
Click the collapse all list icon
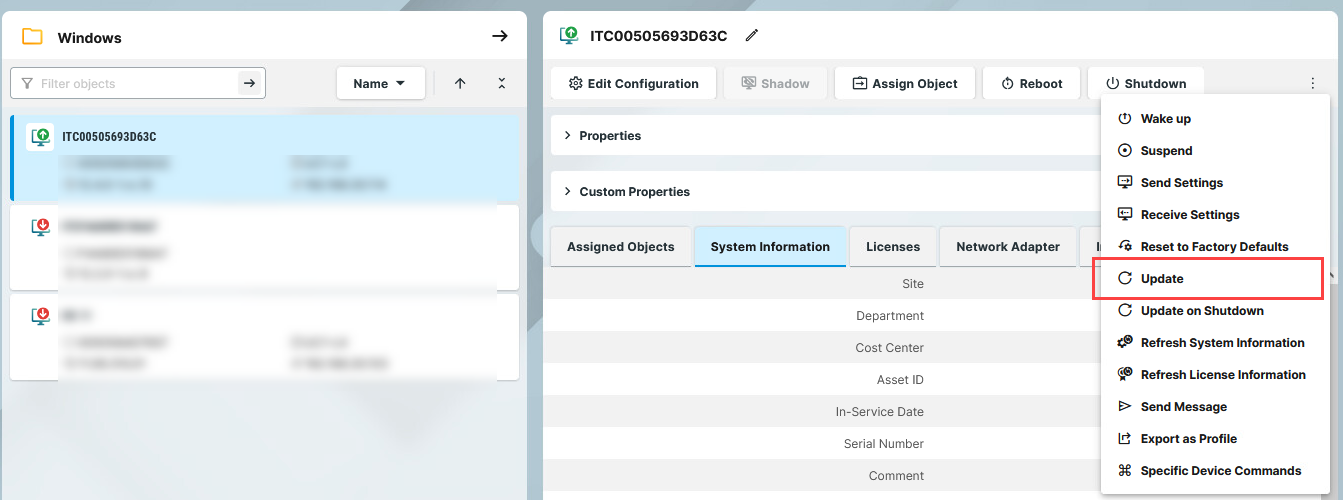click(502, 84)
